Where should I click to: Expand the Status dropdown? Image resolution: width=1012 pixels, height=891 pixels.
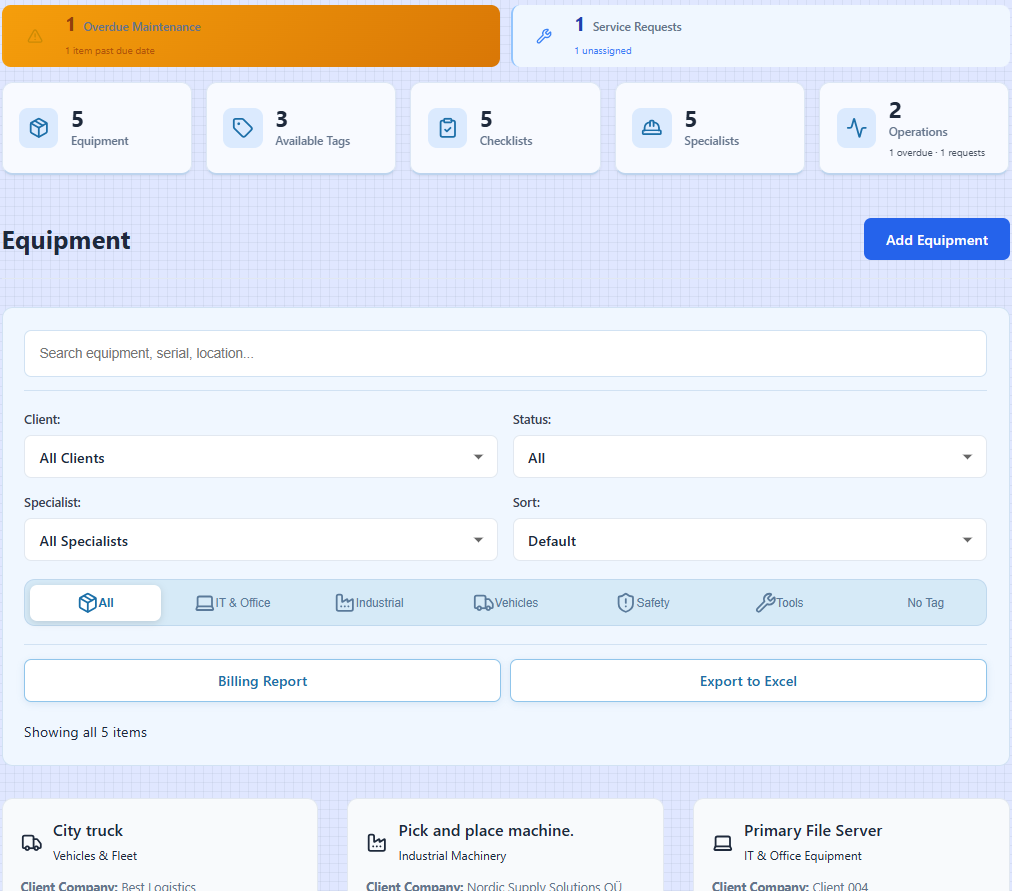748,455
